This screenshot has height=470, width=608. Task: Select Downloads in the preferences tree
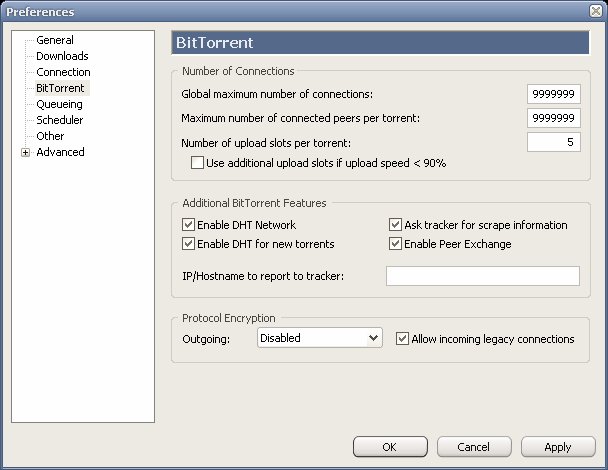coord(62,56)
